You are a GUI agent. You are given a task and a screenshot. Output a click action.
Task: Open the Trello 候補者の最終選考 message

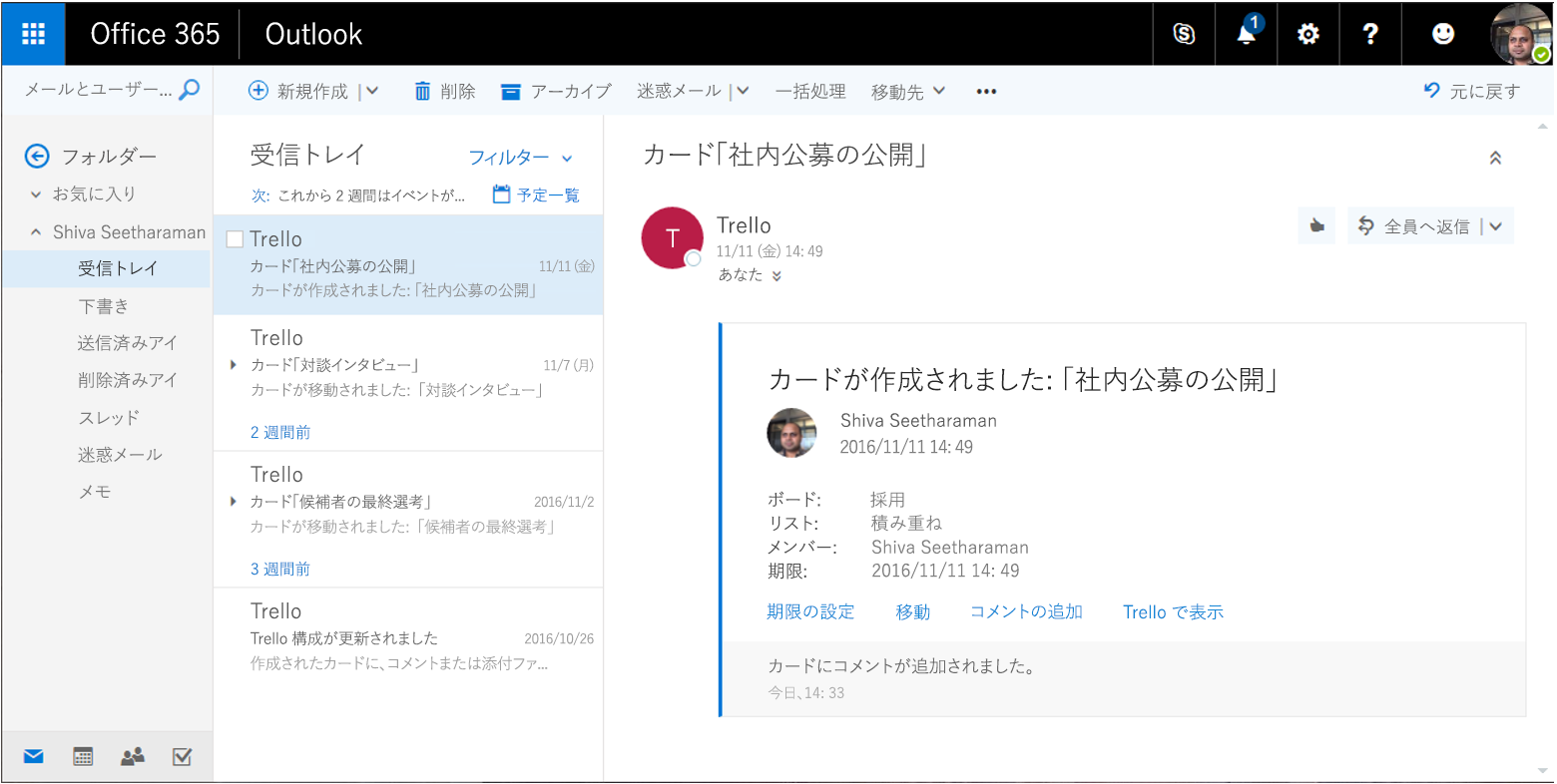click(408, 501)
